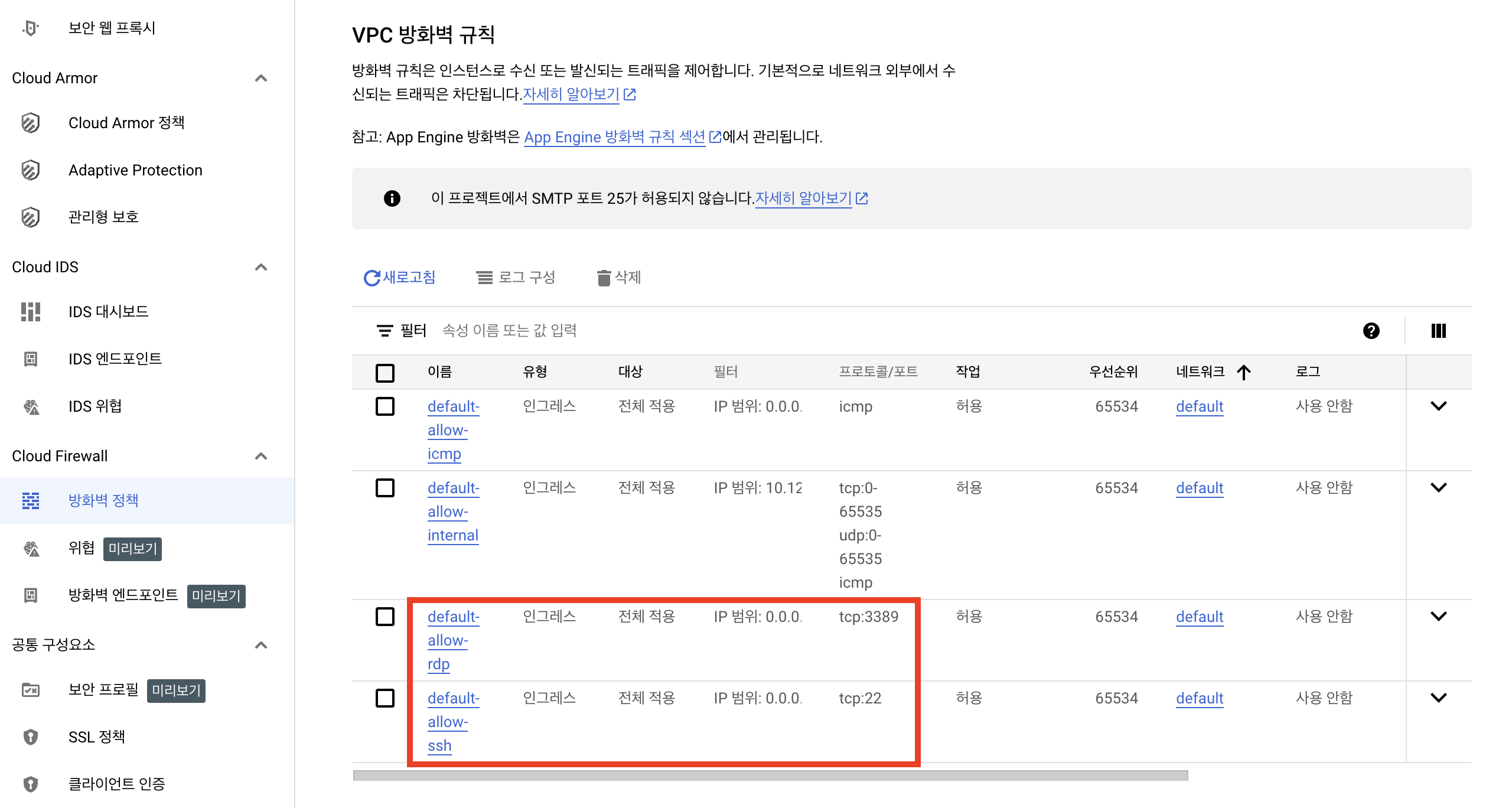The image size is (1512, 808).
Task: Check the default-allow-rdp rule checkbox
Action: 385,617
